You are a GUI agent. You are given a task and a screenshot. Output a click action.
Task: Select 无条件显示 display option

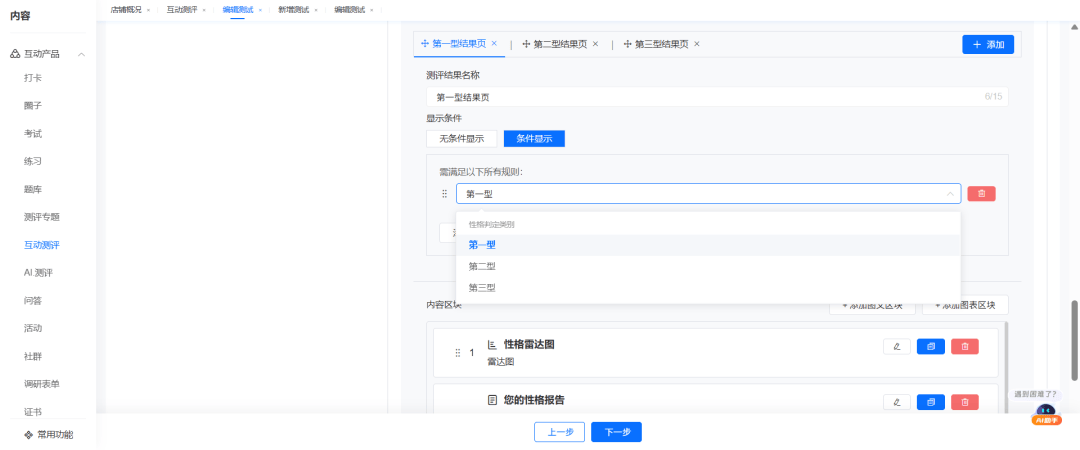461,139
